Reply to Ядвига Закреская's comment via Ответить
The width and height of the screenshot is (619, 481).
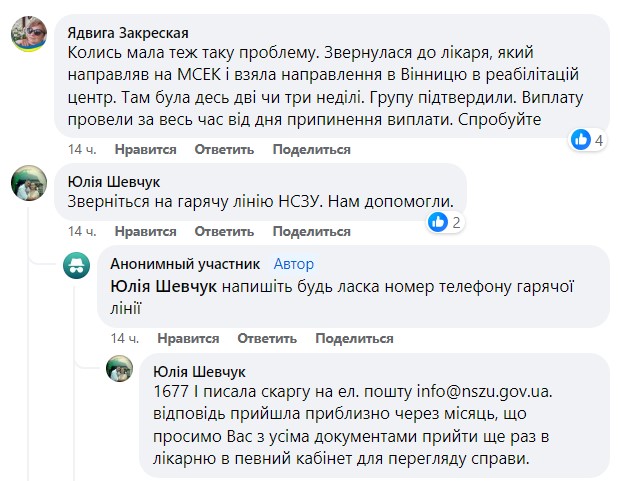[224, 149]
